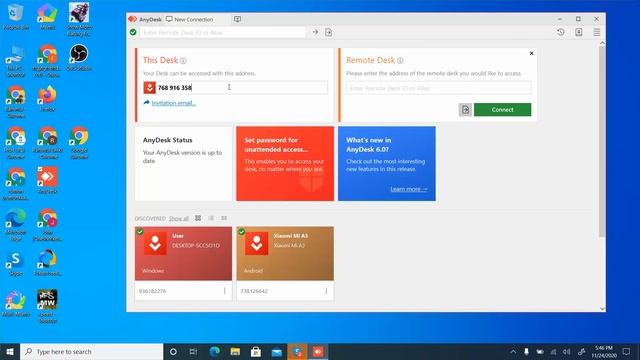This screenshot has height=360, width=640.
Task: Click the Show all discovered link
Action: click(179, 219)
